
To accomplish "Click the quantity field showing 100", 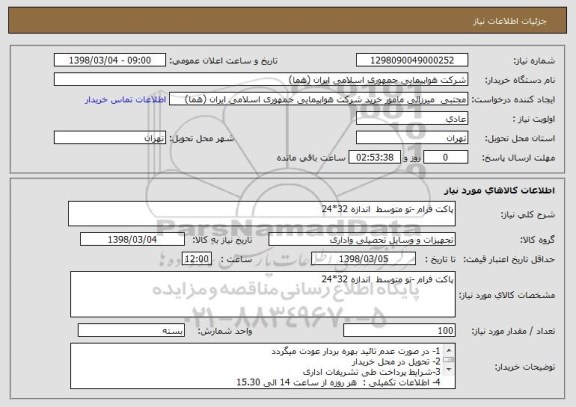I will click(x=399, y=330).
